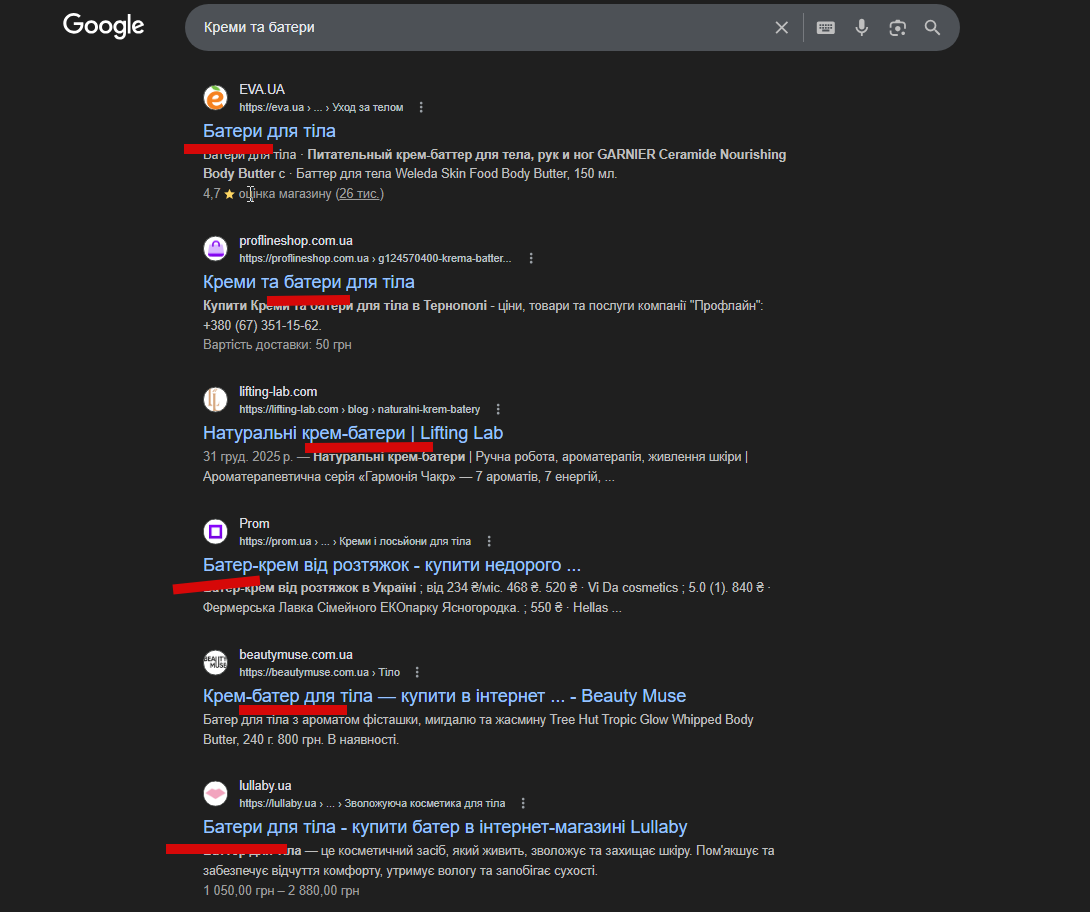Open 'Крем-батер для тіла' Beauty Muse link
The width and height of the screenshot is (1090, 912).
444,696
